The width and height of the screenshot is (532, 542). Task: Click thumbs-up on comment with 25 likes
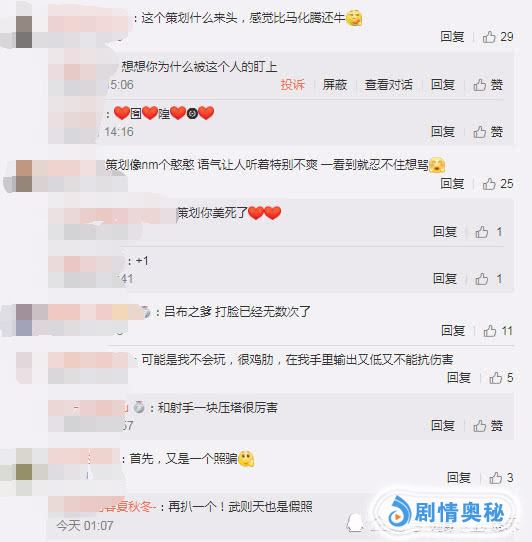point(498,184)
